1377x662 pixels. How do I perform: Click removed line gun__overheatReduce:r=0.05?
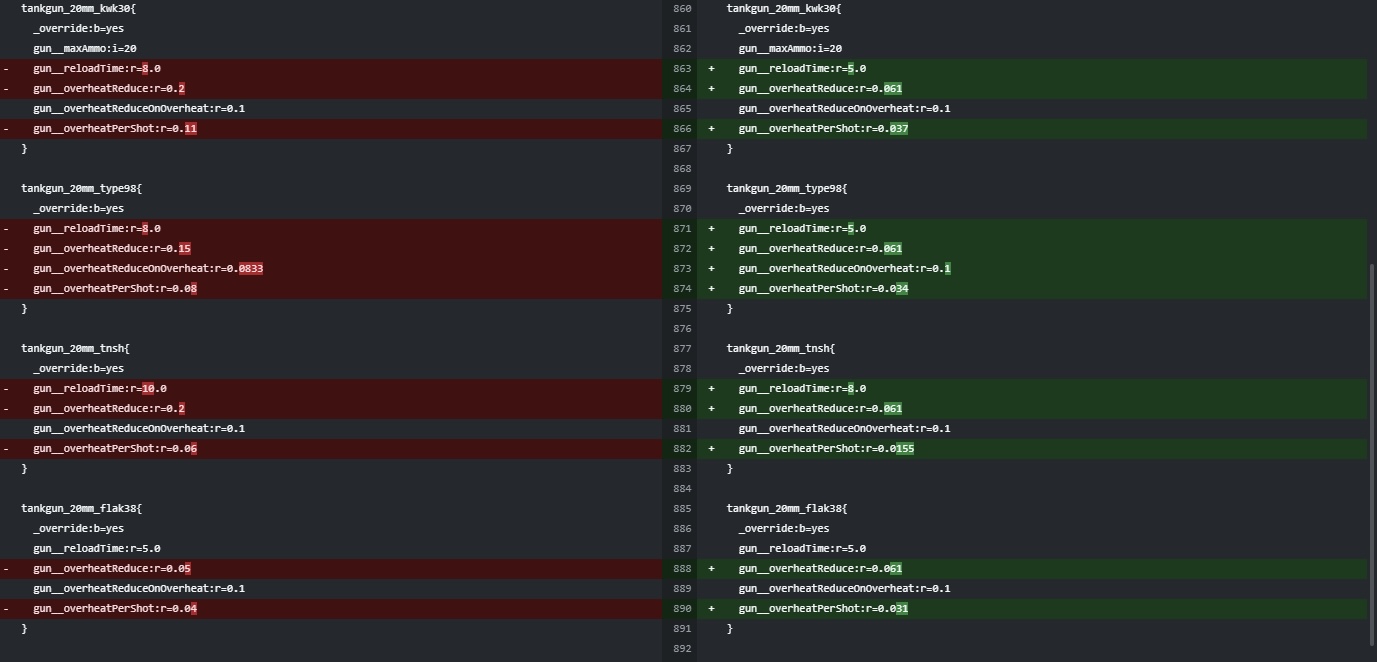(x=112, y=569)
